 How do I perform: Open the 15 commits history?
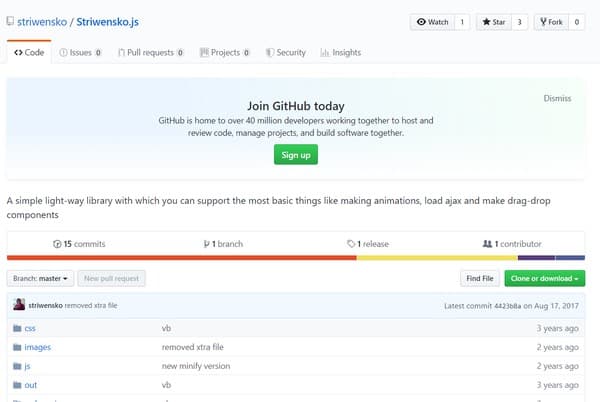tap(79, 244)
